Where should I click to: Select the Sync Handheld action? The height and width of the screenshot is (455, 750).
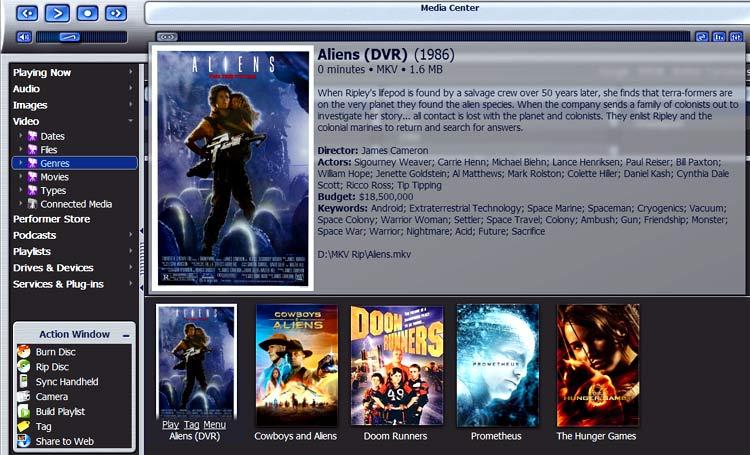pos(66,382)
